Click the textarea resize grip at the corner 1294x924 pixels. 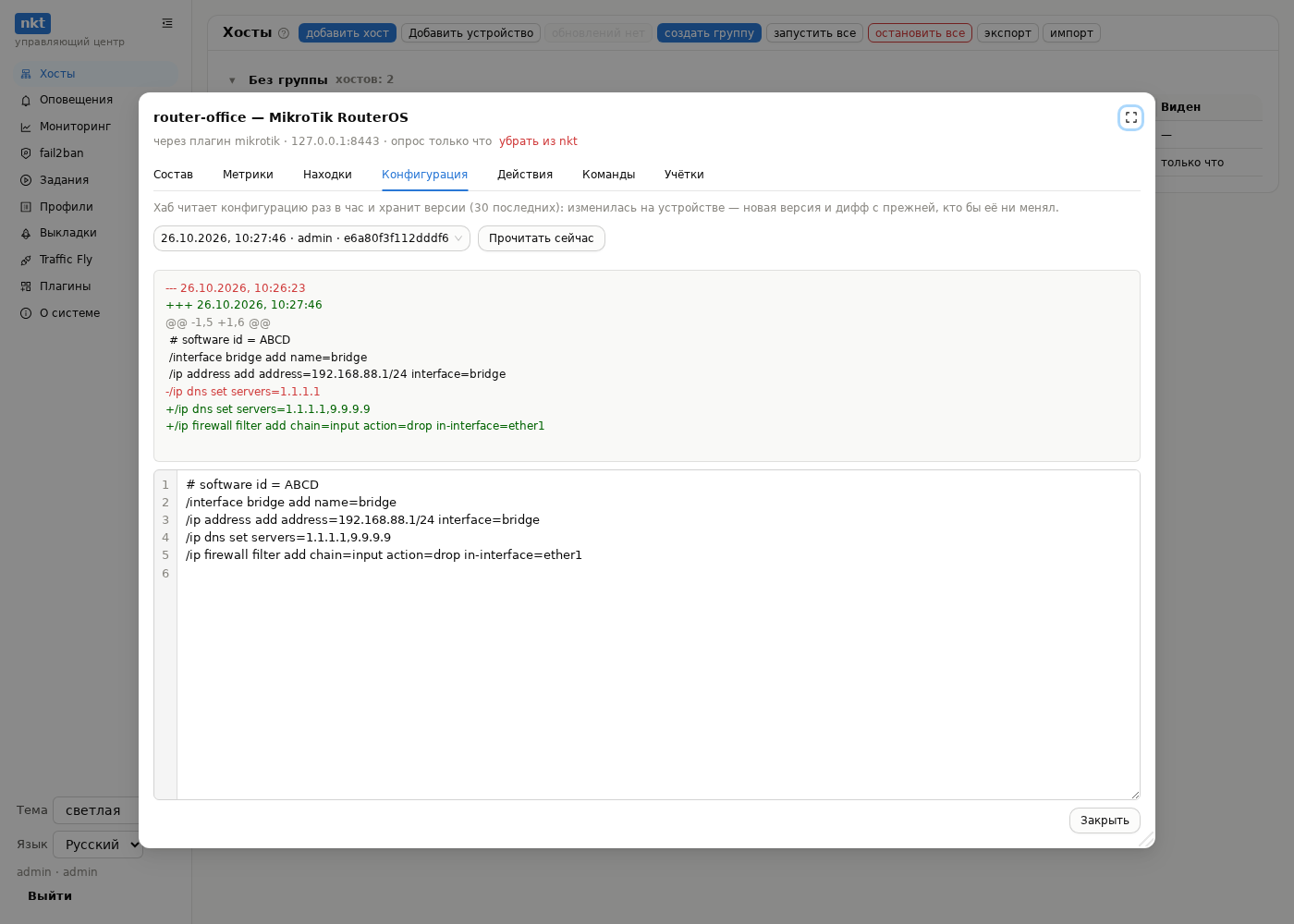(x=1134, y=794)
